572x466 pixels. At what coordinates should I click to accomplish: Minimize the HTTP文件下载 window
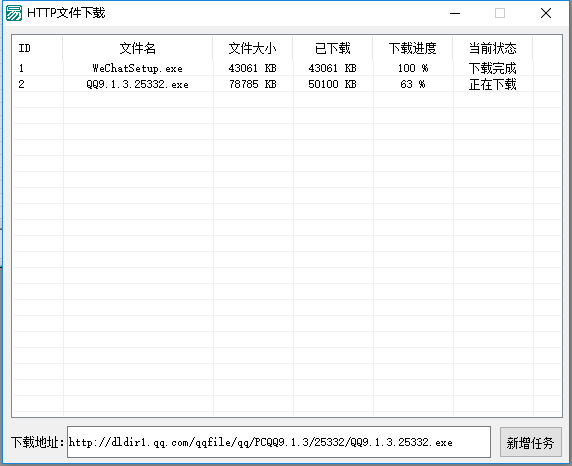(455, 14)
